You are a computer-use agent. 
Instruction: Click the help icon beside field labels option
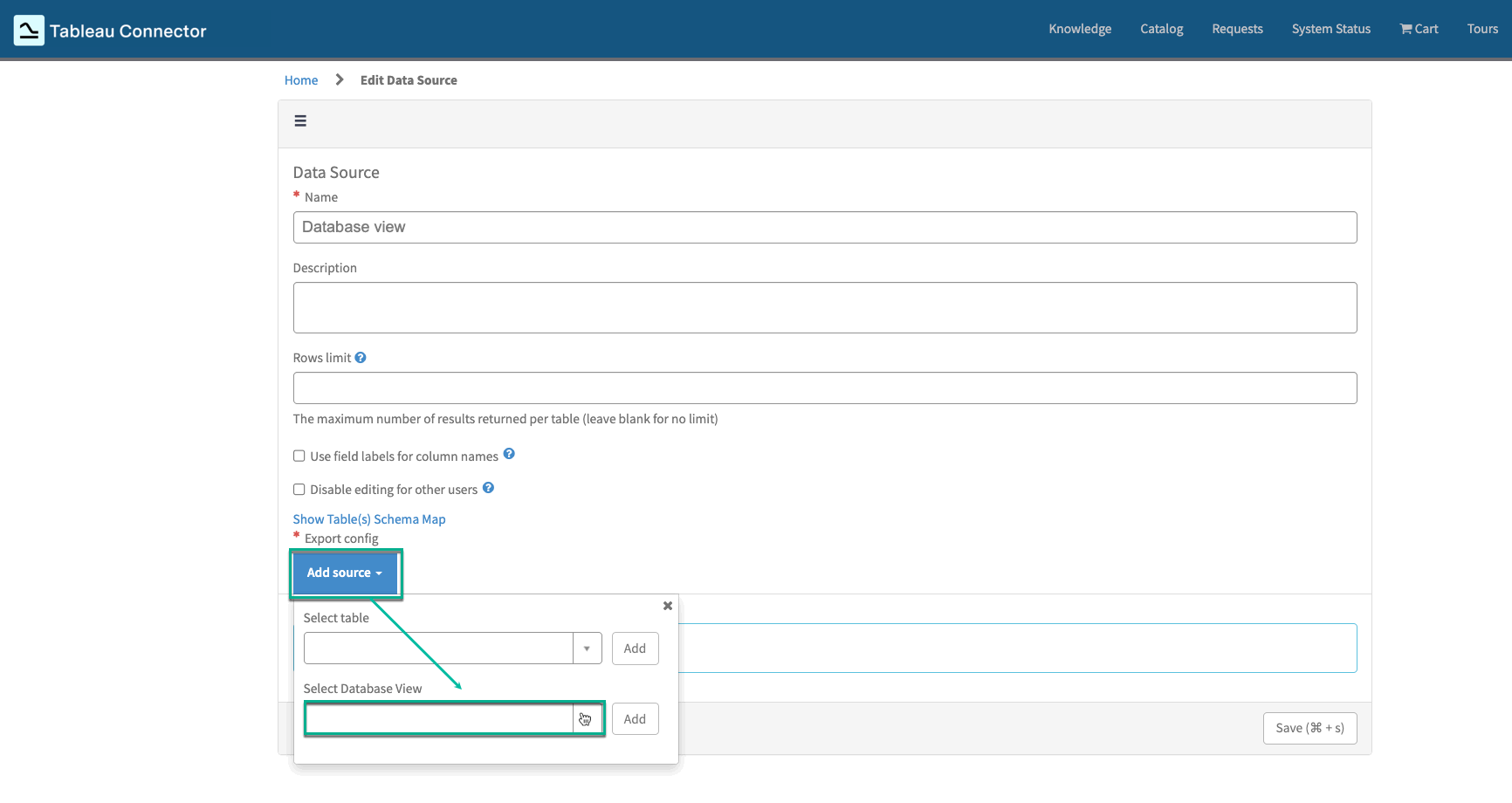508,455
